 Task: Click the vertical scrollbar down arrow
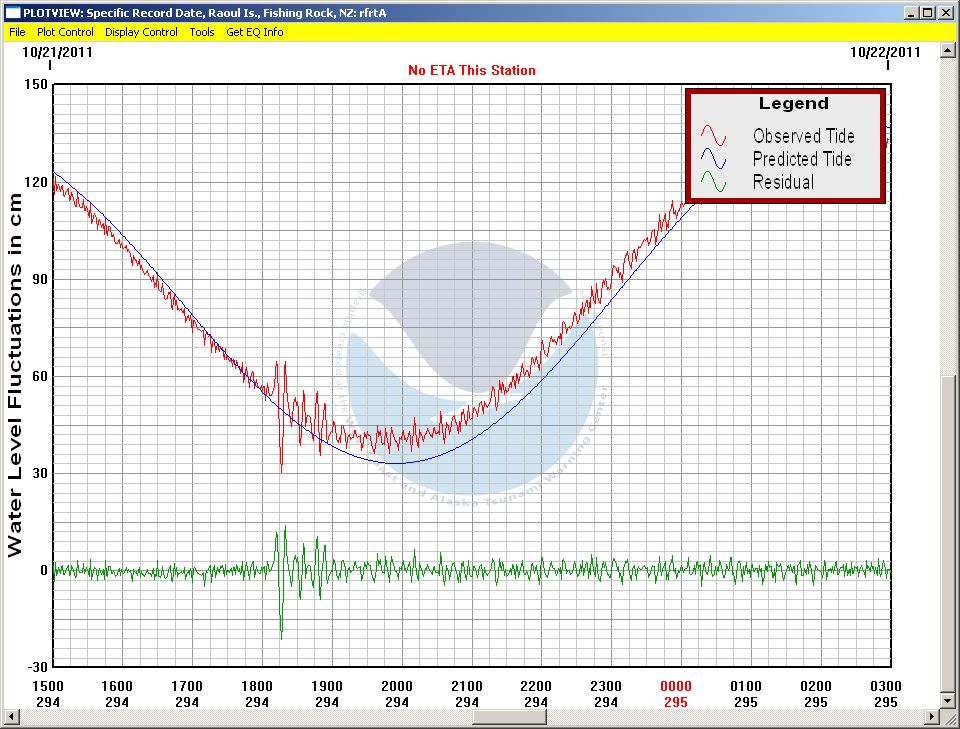pyautogui.click(x=948, y=700)
